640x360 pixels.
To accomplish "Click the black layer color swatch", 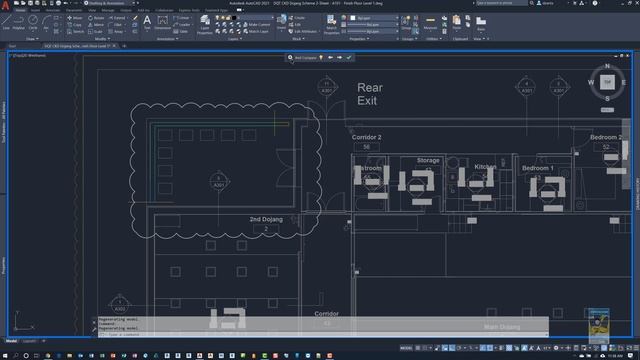I will coord(234,18).
